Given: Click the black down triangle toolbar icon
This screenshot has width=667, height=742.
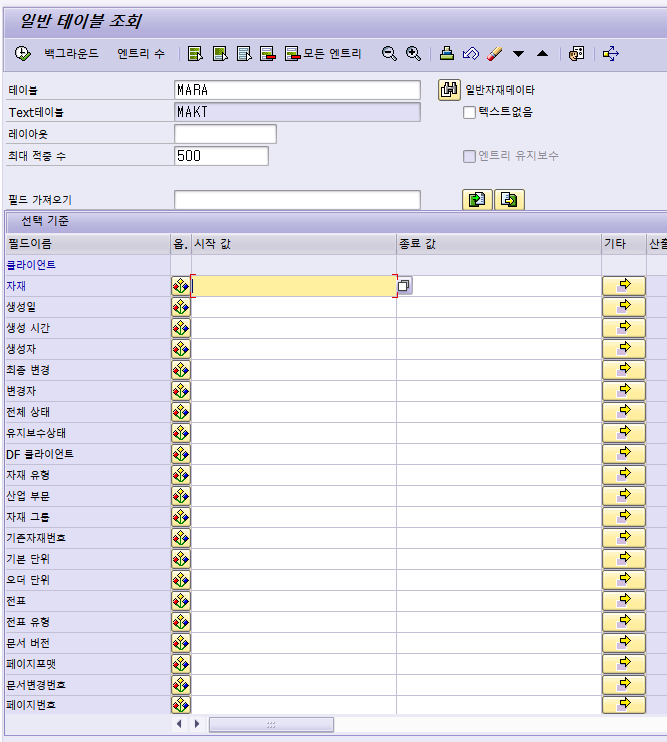Looking at the screenshot, I should tap(518, 53).
